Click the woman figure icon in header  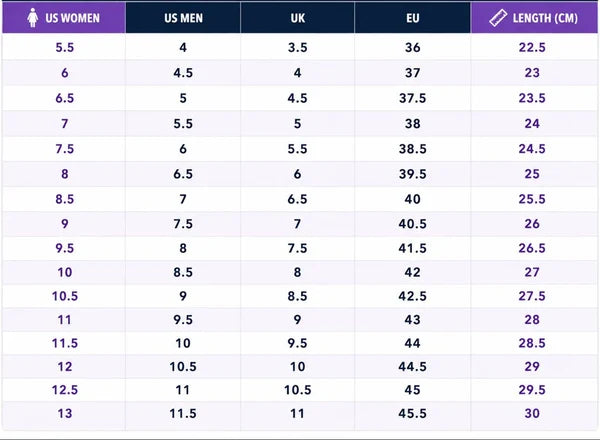(33, 18)
